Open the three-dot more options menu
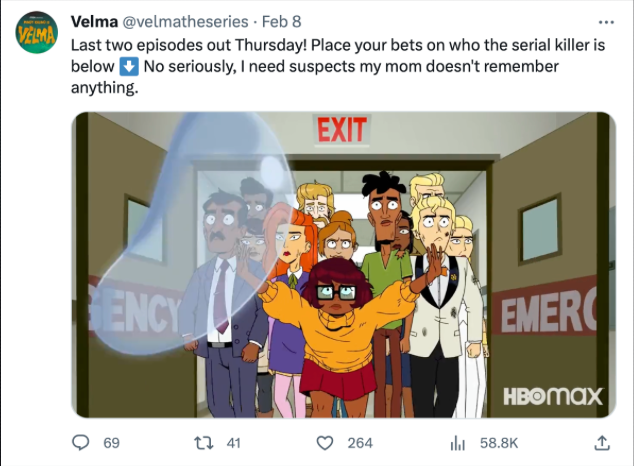Screen dimensions: 634x466 [x=606, y=22]
